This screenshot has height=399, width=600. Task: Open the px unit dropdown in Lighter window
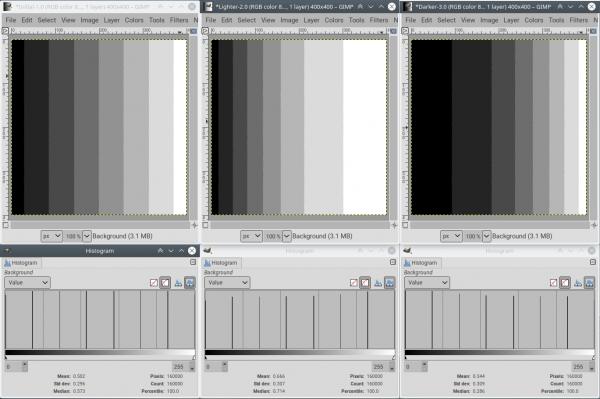click(x=251, y=236)
